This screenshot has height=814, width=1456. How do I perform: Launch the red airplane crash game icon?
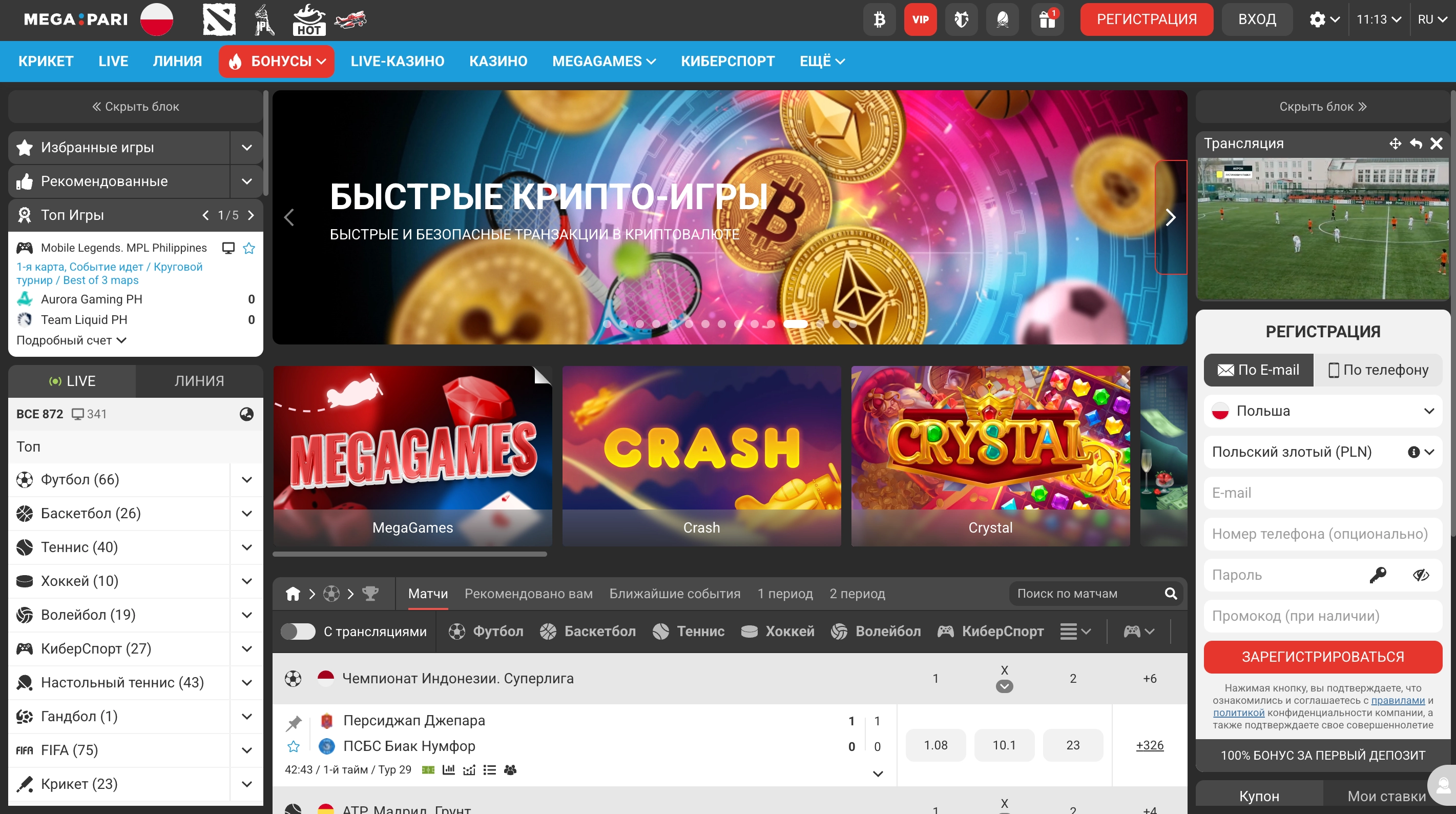tap(350, 20)
